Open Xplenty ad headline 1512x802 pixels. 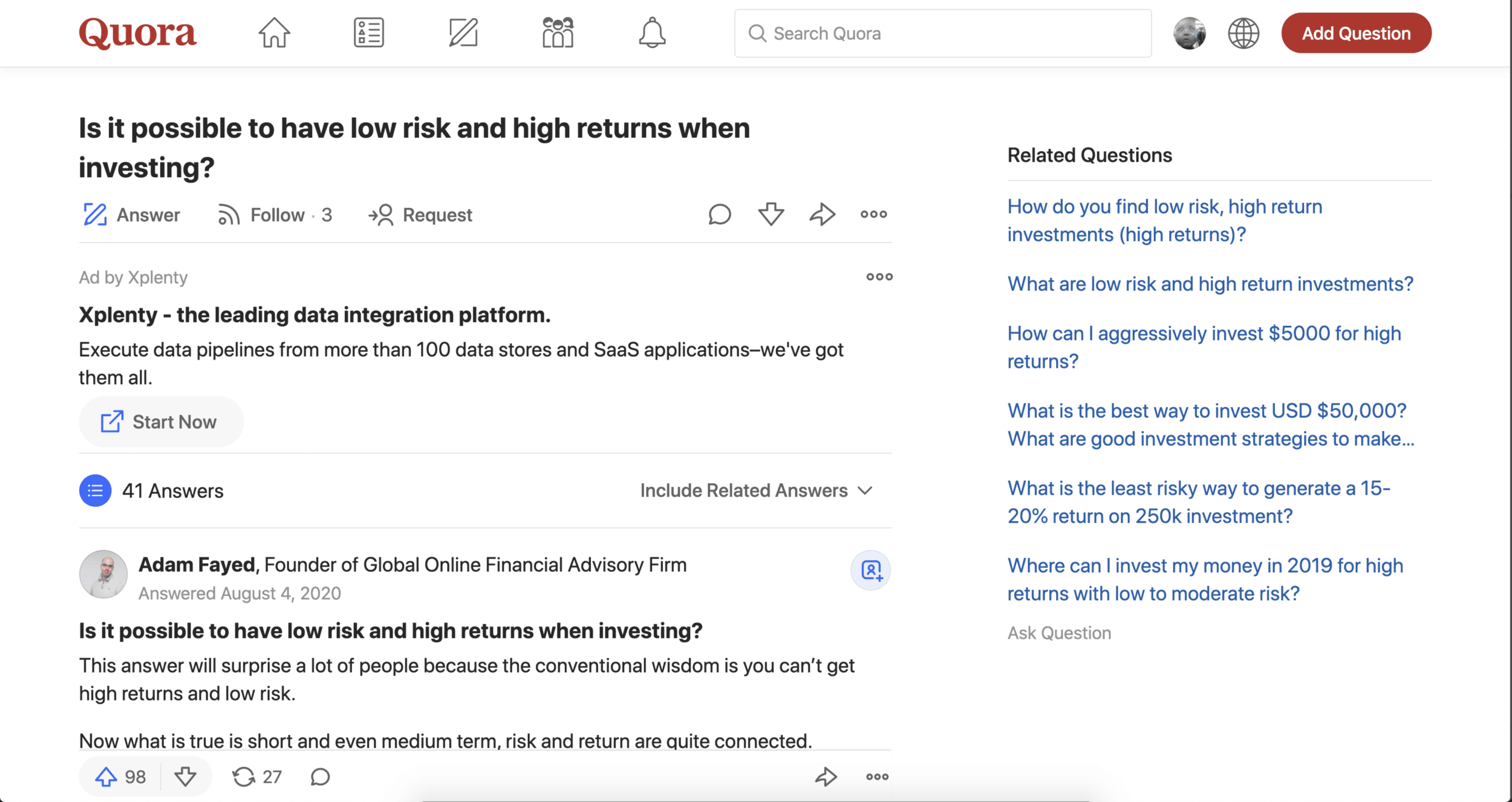coord(314,315)
